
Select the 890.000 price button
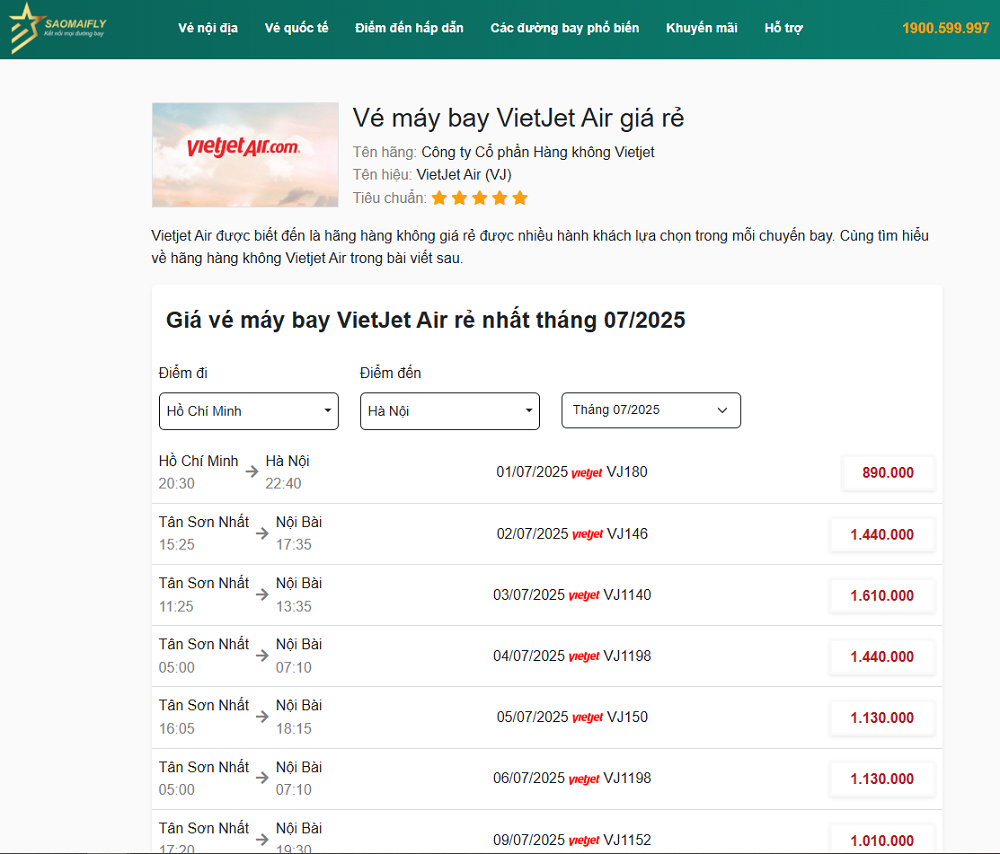[888, 473]
